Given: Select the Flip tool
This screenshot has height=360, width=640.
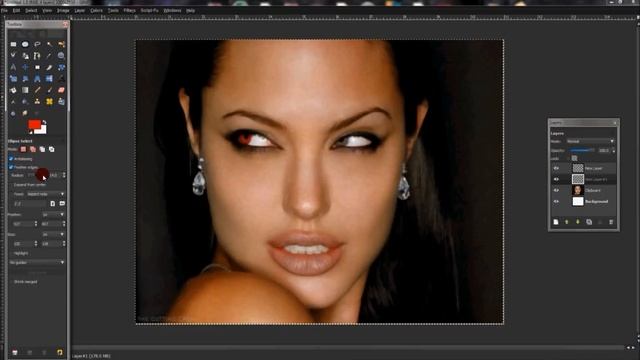Looking at the screenshot, I should click(49, 78).
